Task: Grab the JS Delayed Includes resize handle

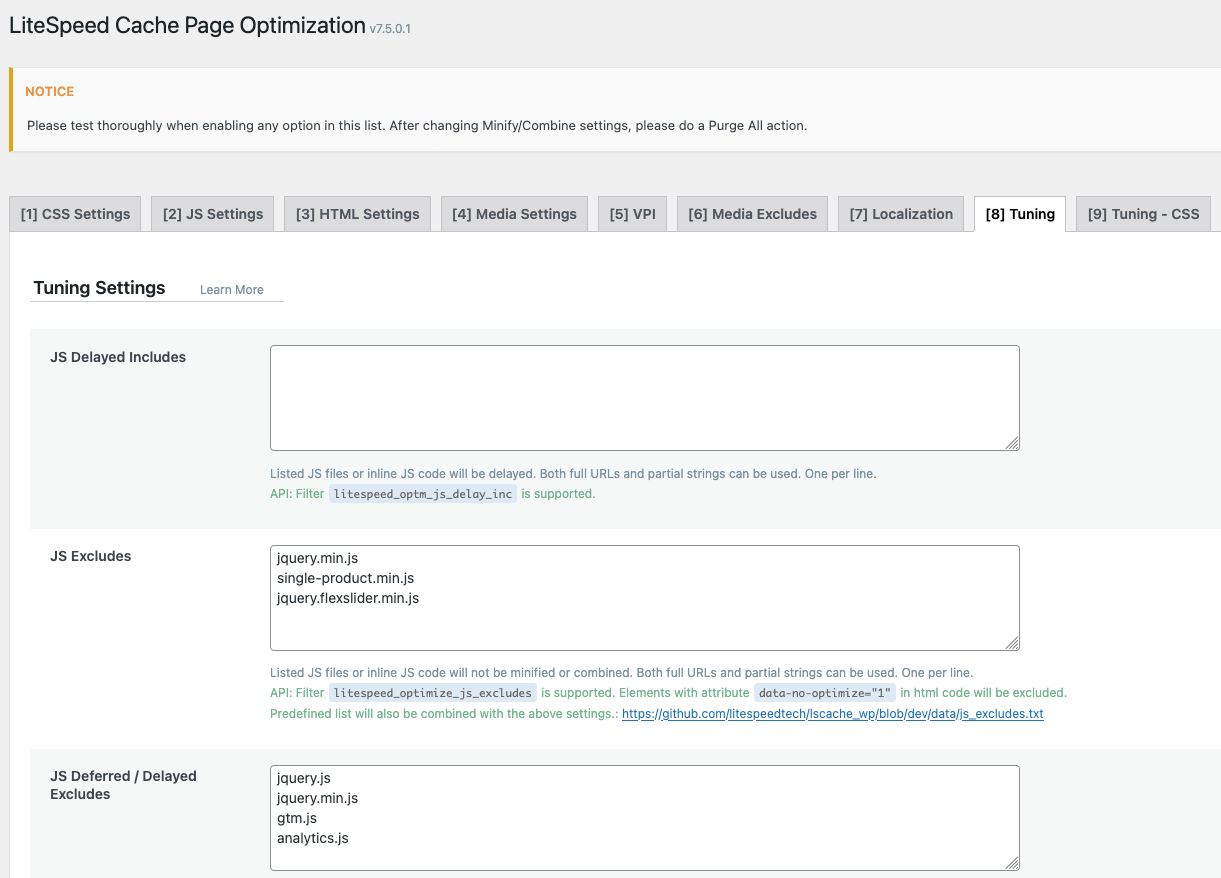Action: (x=1012, y=443)
